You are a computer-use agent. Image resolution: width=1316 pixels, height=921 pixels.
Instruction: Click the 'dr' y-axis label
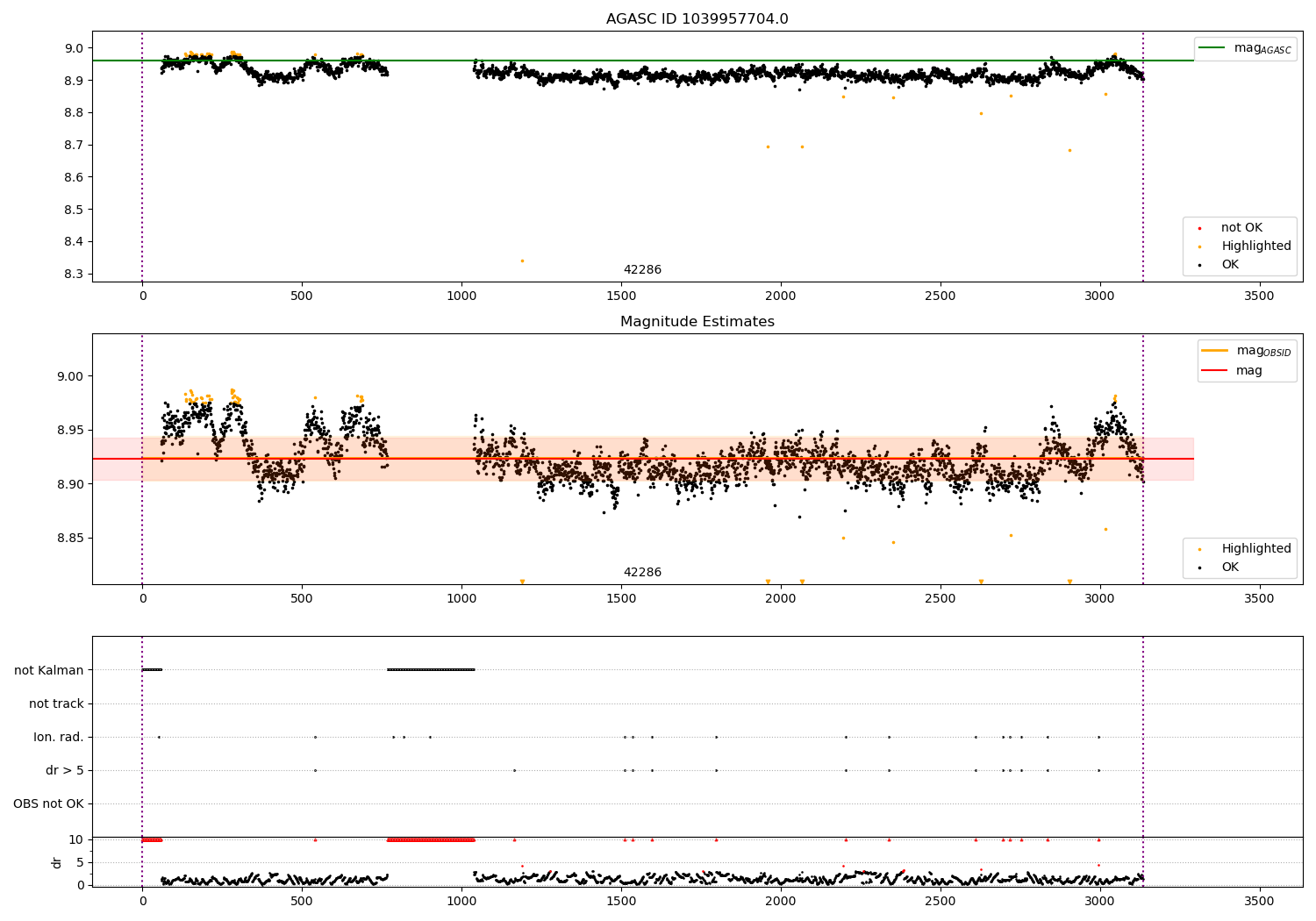[57, 862]
